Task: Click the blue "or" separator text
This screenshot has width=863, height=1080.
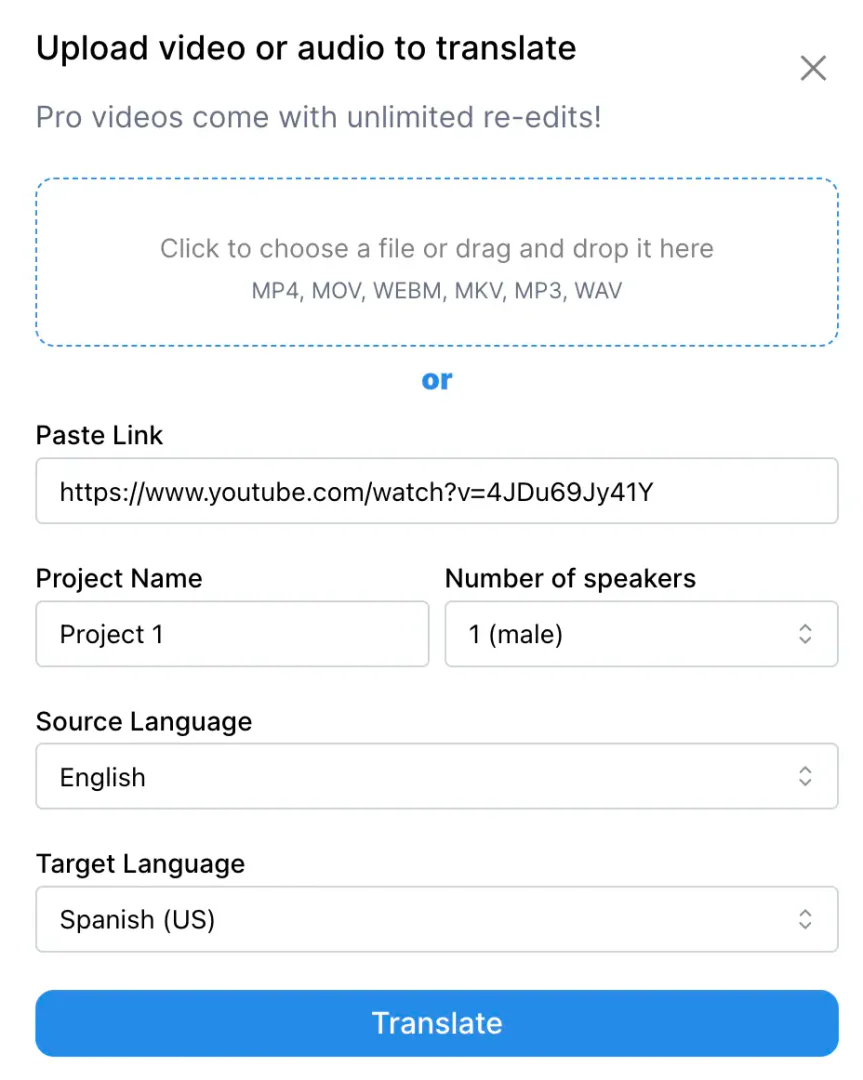Action: pyautogui.click(x=437, y=380)
